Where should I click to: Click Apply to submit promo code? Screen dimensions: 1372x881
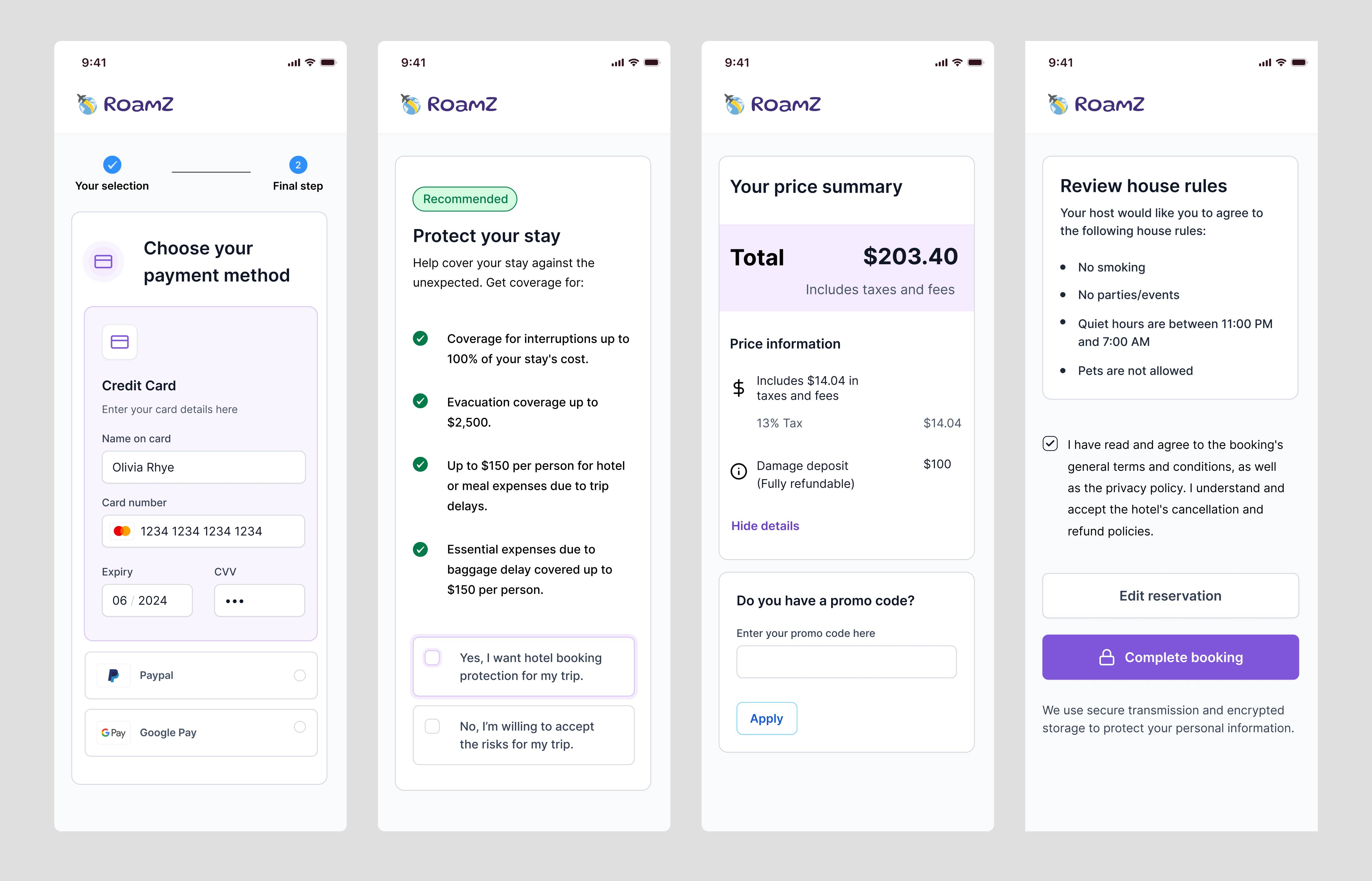[x=766, y=718]
